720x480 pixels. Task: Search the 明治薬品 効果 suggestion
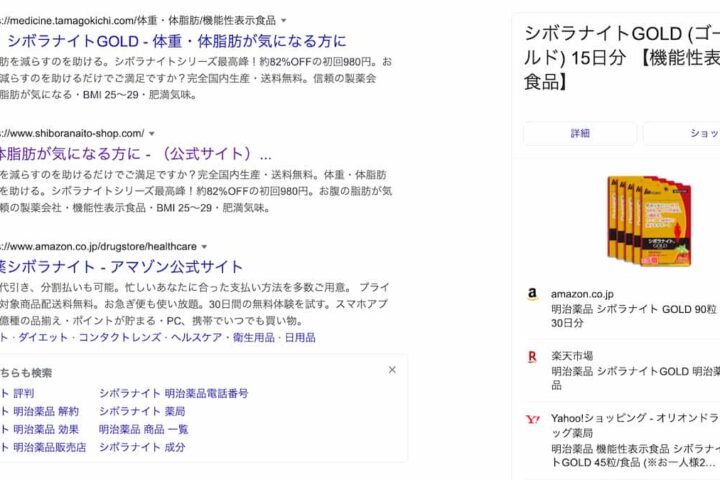pos(39,429)
